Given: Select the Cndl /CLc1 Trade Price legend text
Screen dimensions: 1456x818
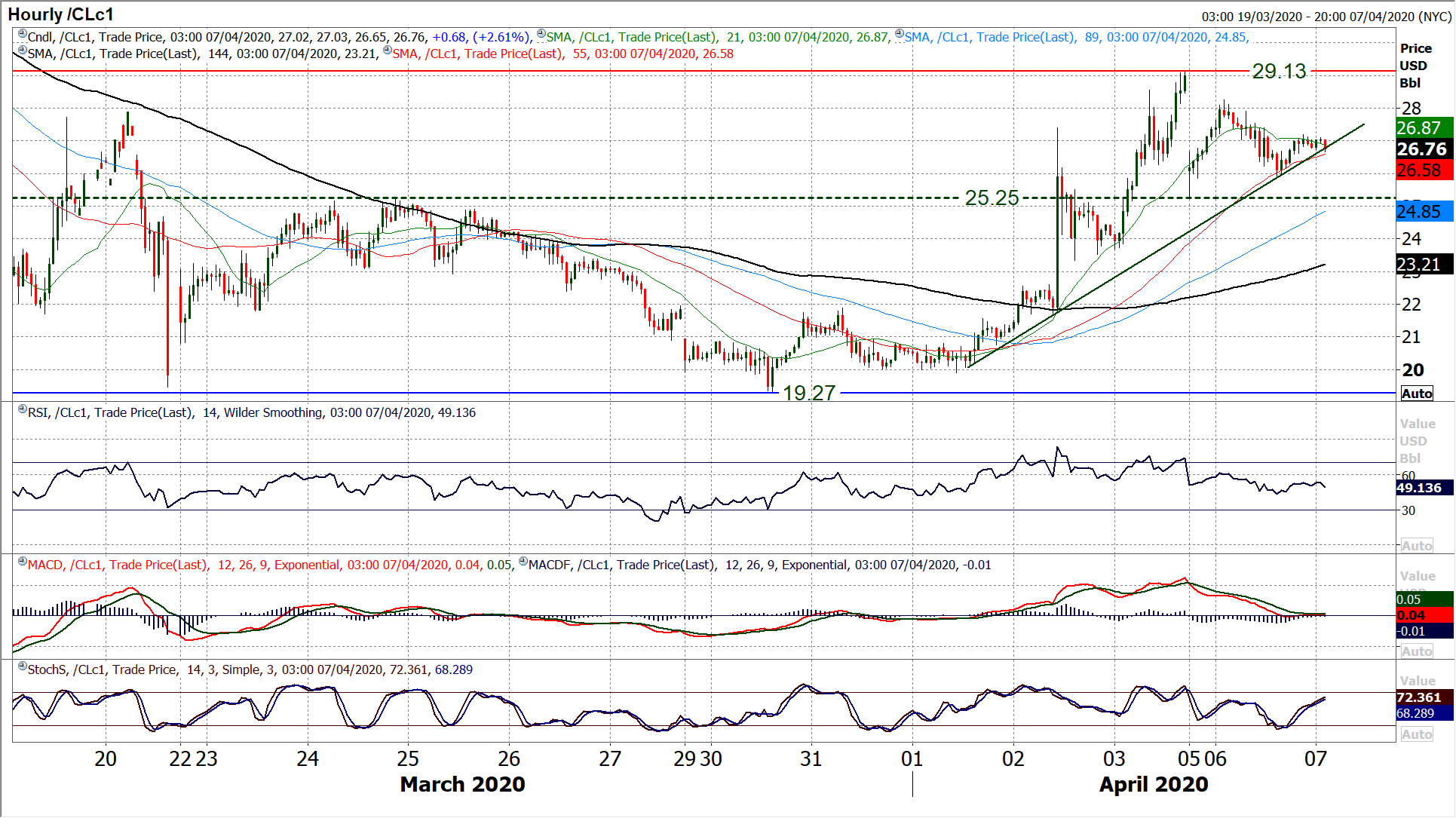Looking at the screenshot, I should tap(279, 37).
